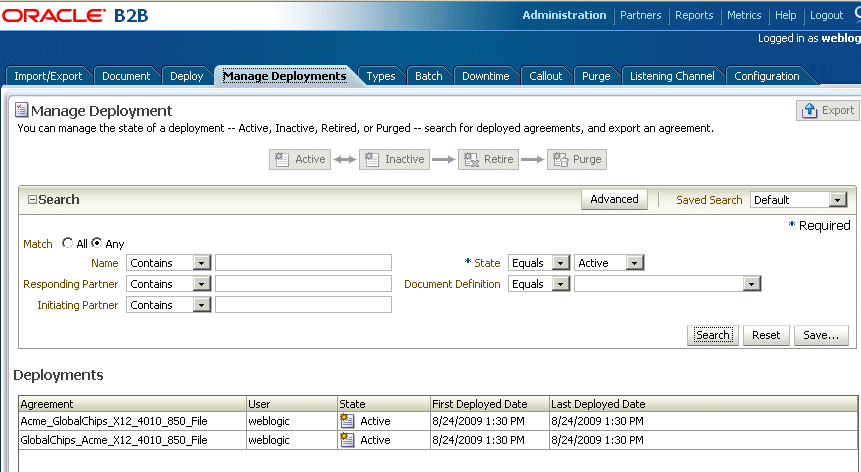
Task: Click the Initiating Partner text field
Action: 303,305
